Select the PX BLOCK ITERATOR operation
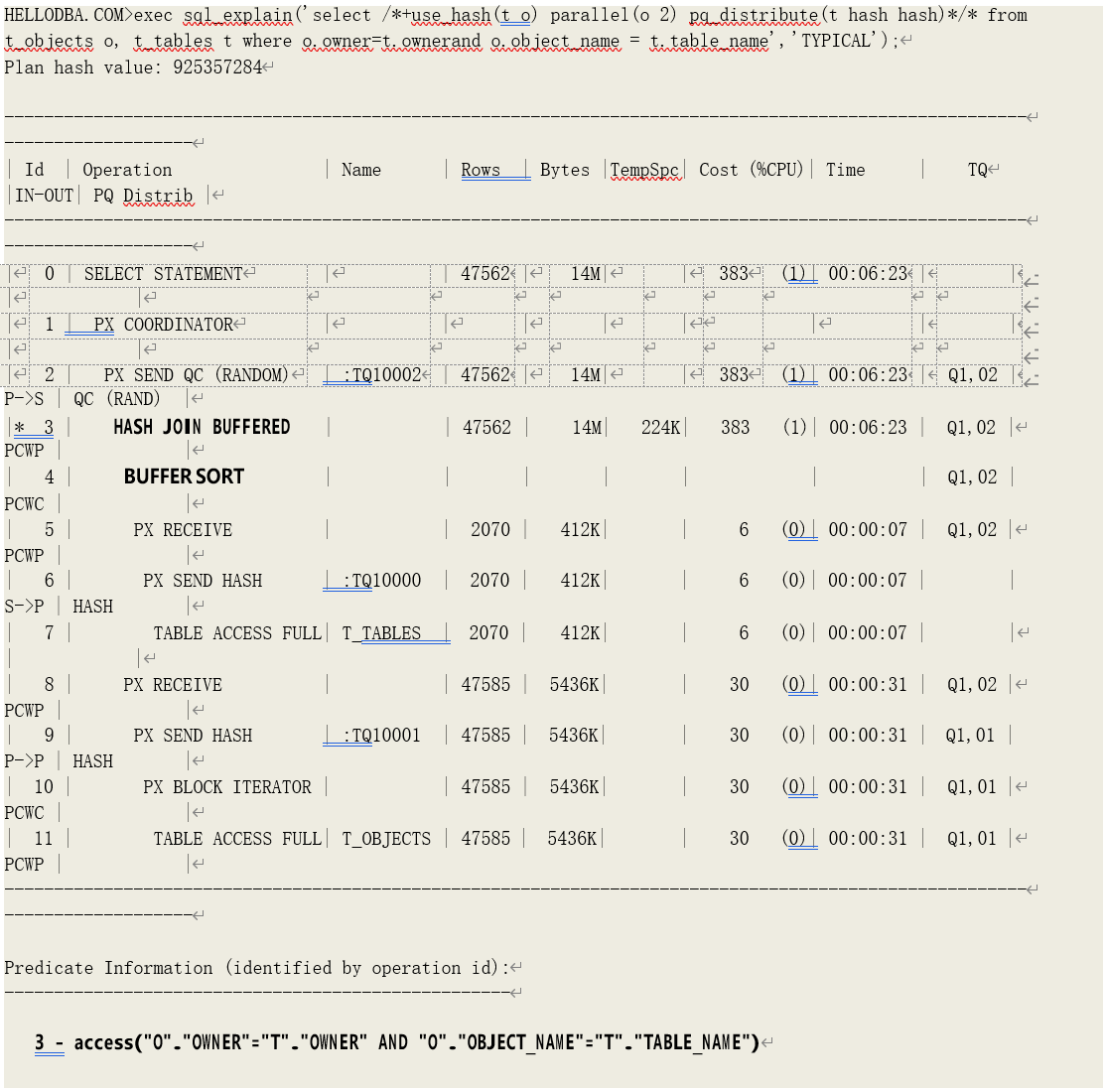 (226, 787)
